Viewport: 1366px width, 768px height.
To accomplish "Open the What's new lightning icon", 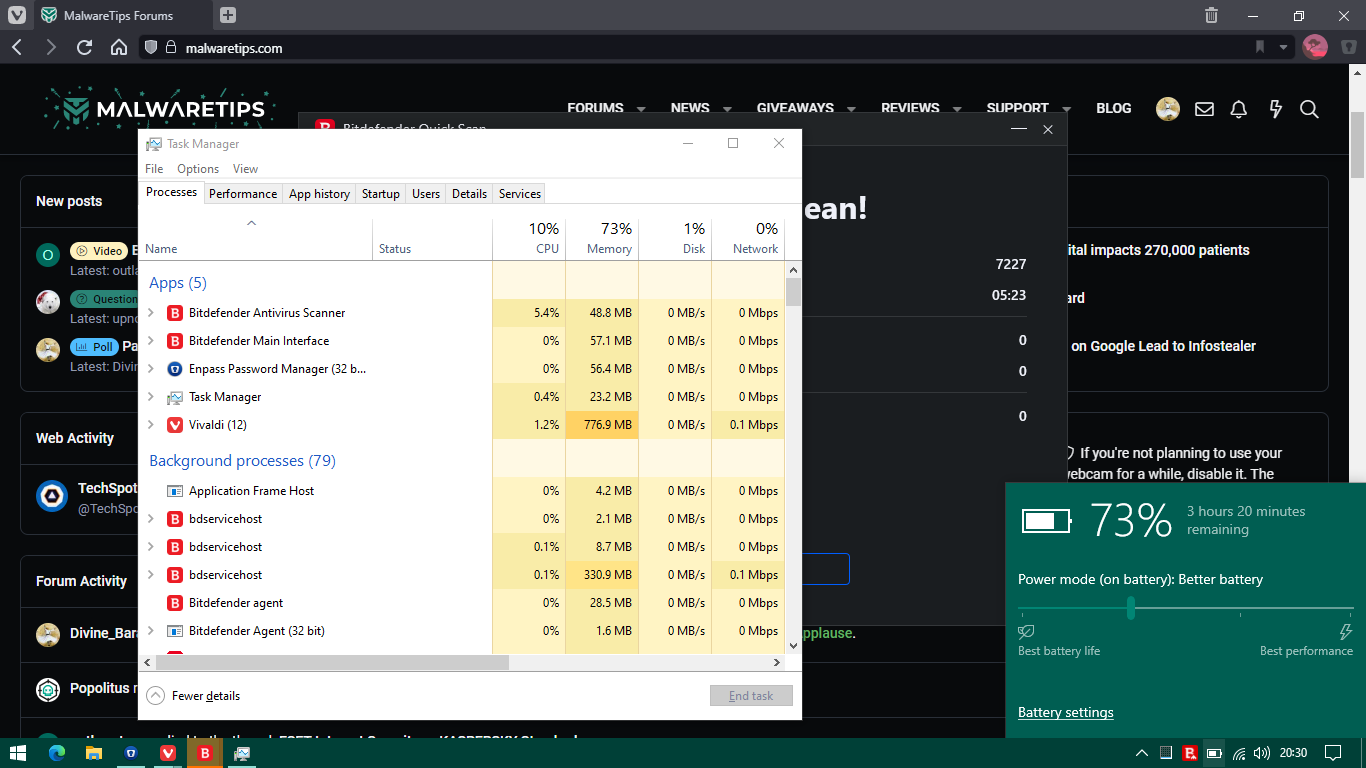I will pyautogui.click(x=1275, y=109).
